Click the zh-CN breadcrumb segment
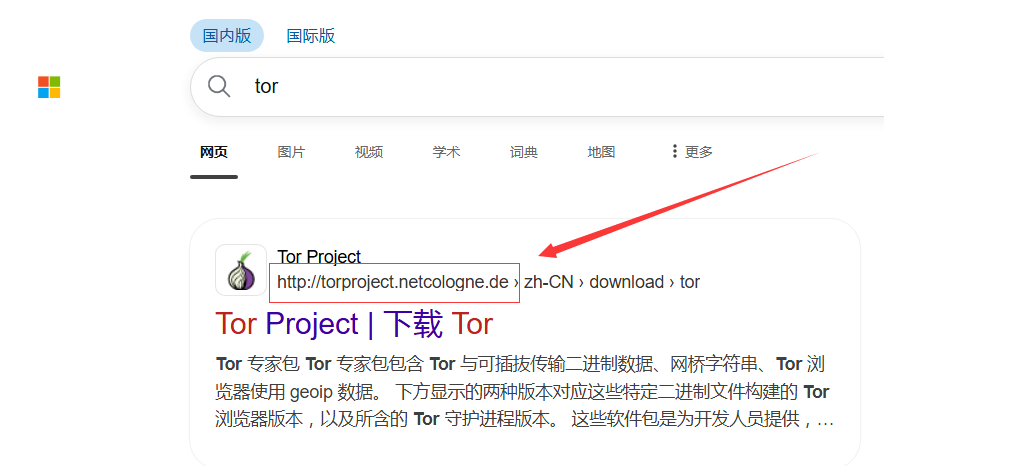 [x=548, y=282]
